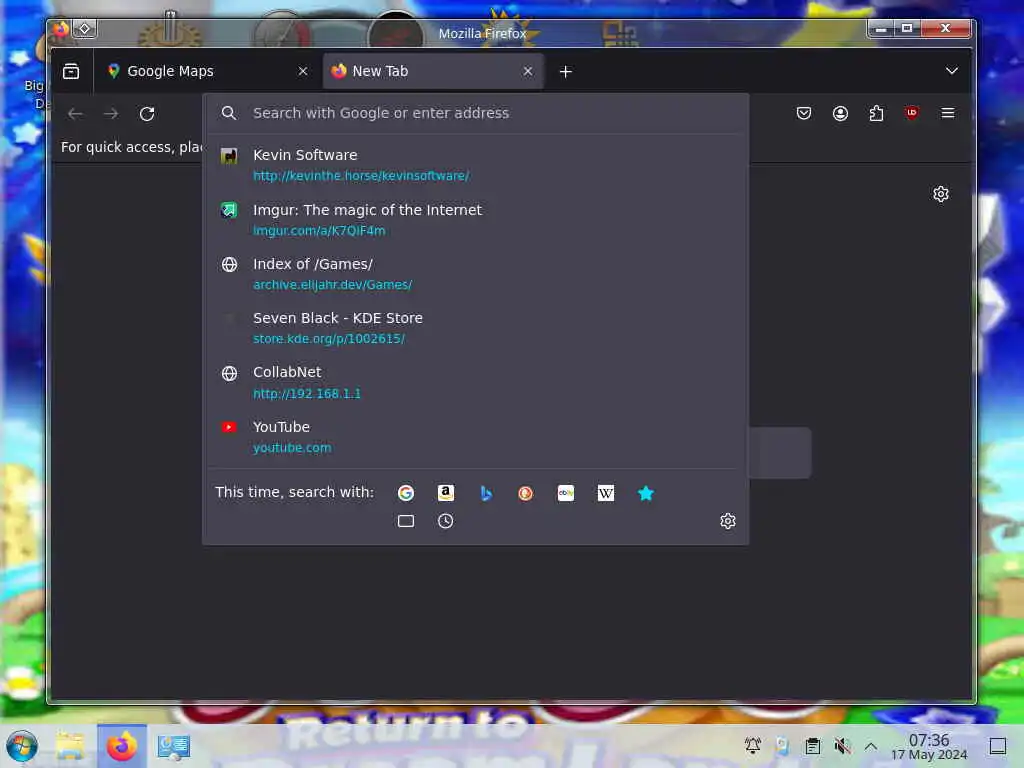Open the CollabNet 192.168.1.1 suggestion
Viewport: 1024px width, 768px height.
click(x=475, y=382)
